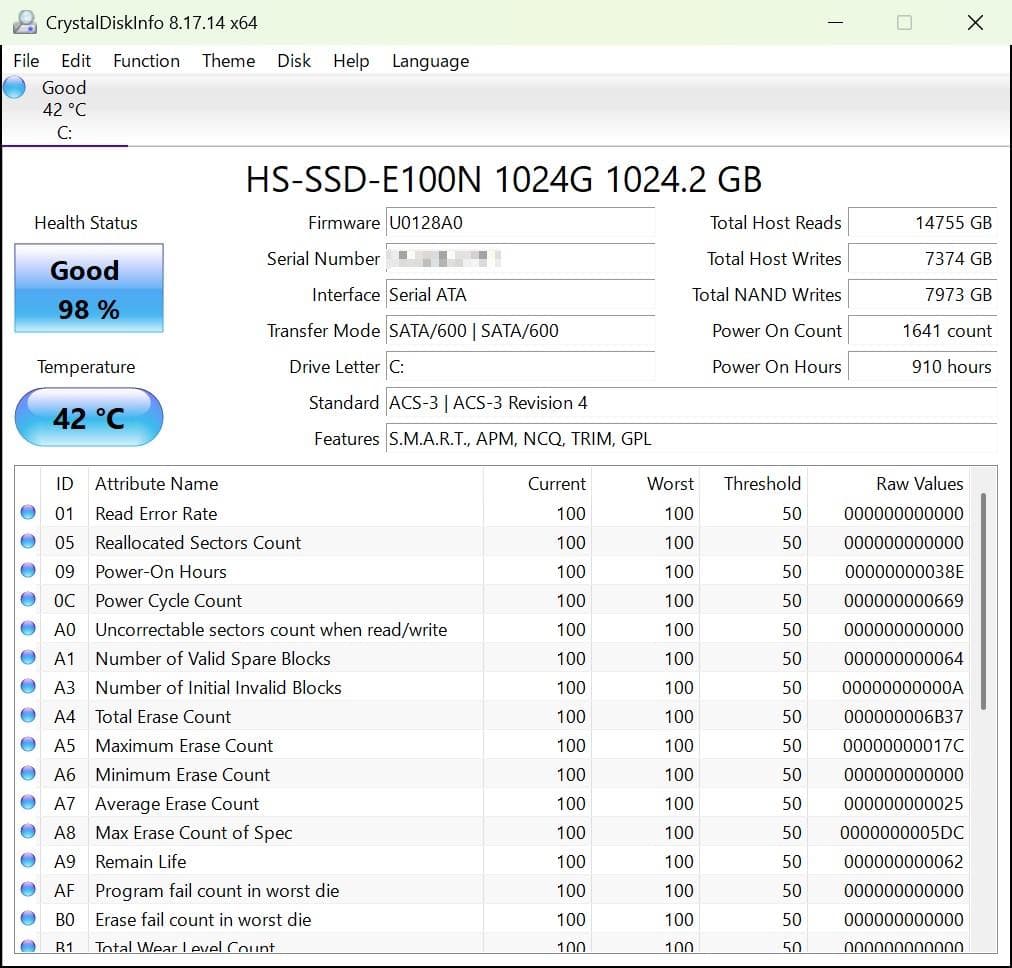Viewport: 1012px width, 968px height.
Task: Click the 42 °C temperature button
Action: pyautogui.click(x=89, y=417)
